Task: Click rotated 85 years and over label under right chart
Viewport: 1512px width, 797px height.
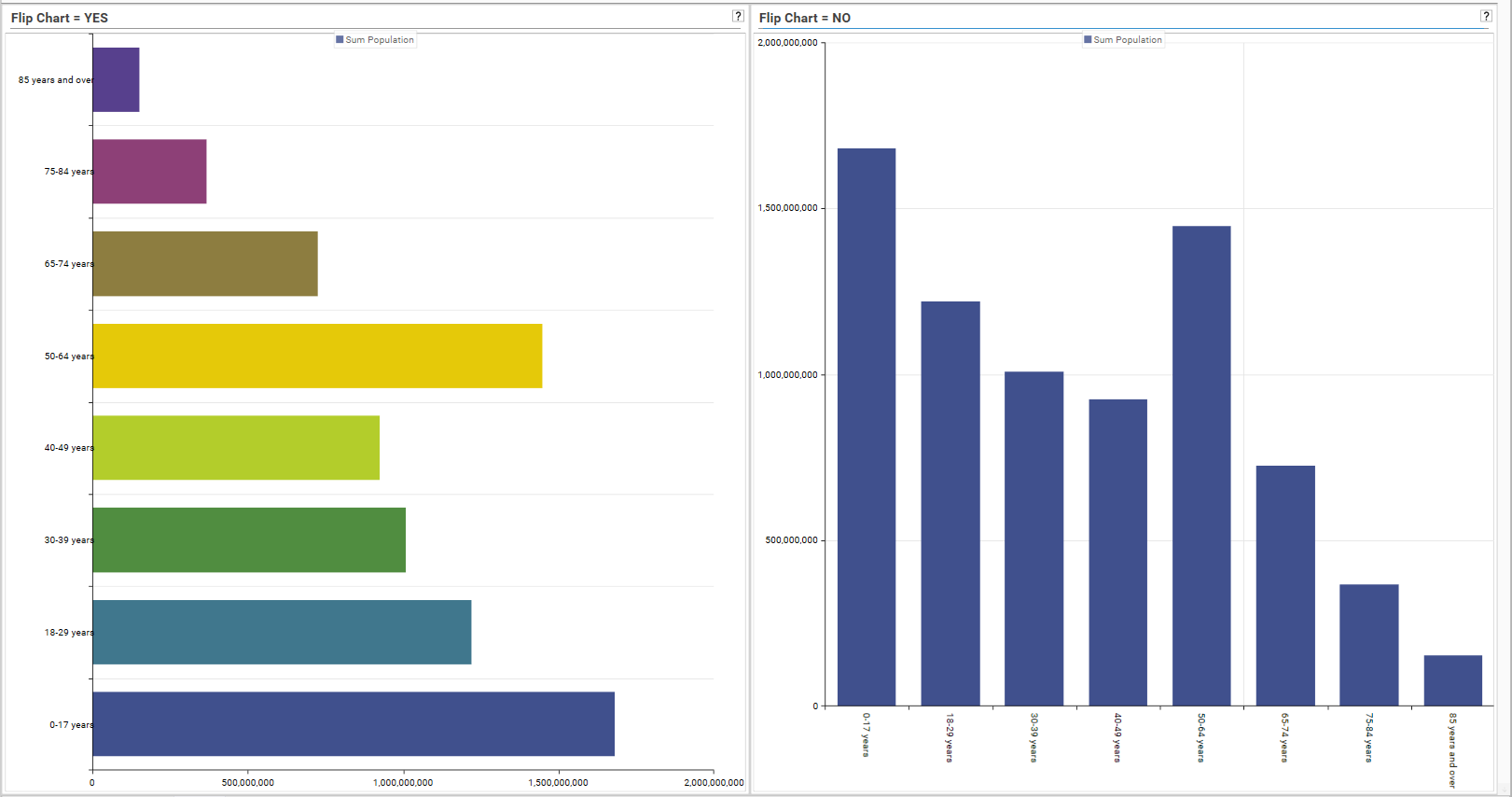Action: pos(1452,751)
